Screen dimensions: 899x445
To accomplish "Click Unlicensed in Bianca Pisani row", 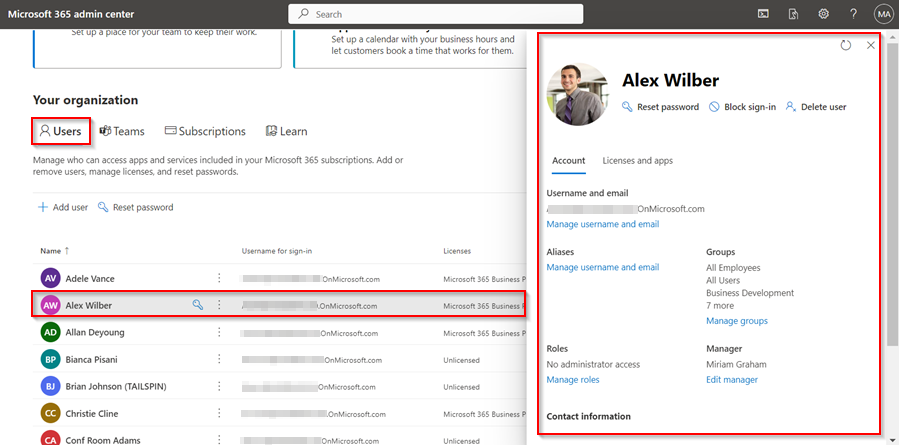I will (x=462, y=360).
